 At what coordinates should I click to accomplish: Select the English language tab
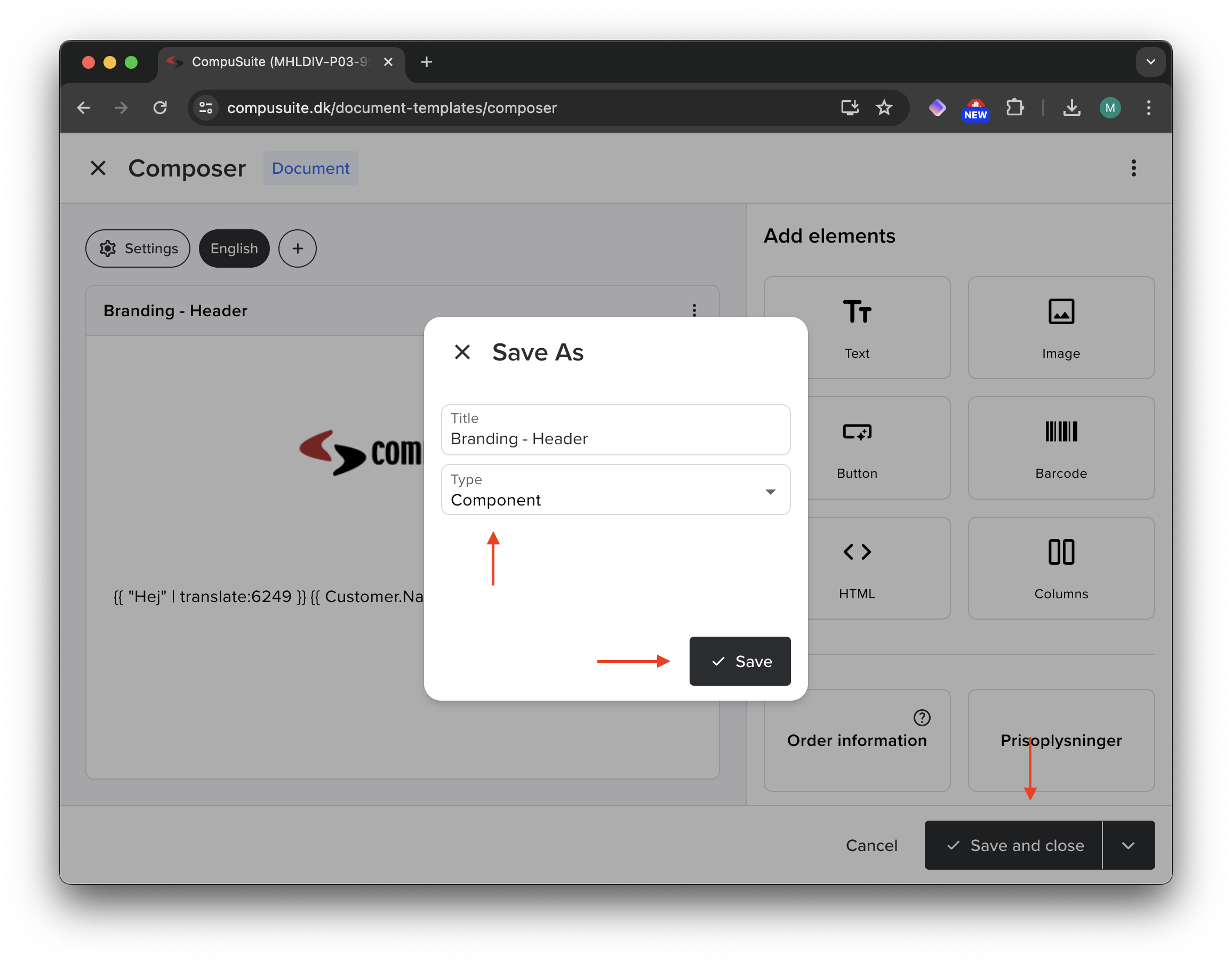(x=234, y=248)
